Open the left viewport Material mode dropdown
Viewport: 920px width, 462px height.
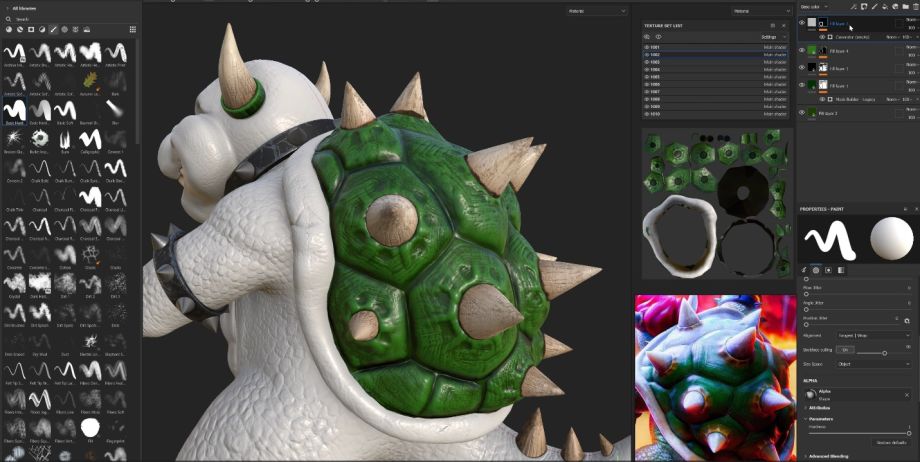tap(597, 11)
